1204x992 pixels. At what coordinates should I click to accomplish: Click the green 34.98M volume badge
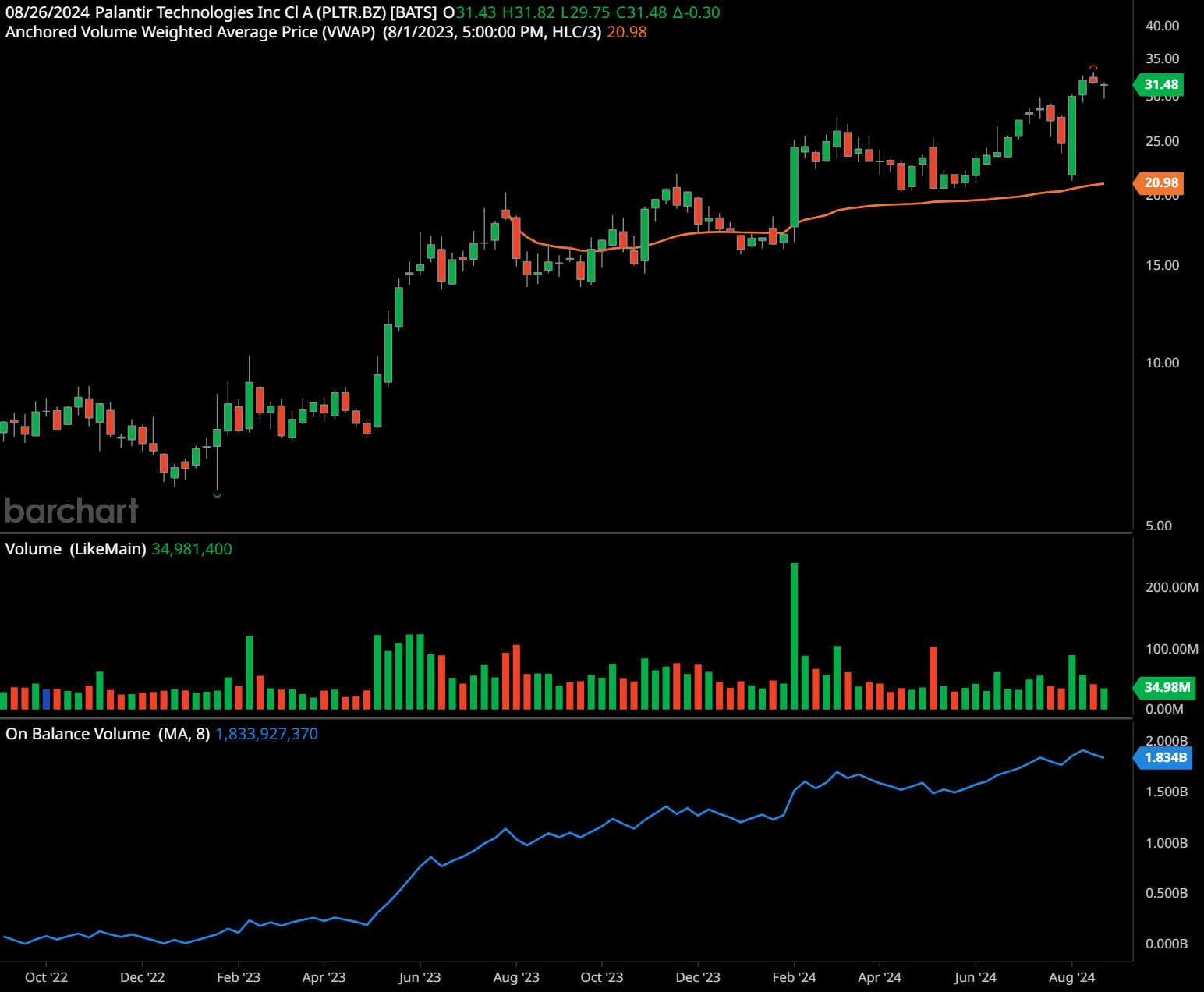(x=1165, y=687)
